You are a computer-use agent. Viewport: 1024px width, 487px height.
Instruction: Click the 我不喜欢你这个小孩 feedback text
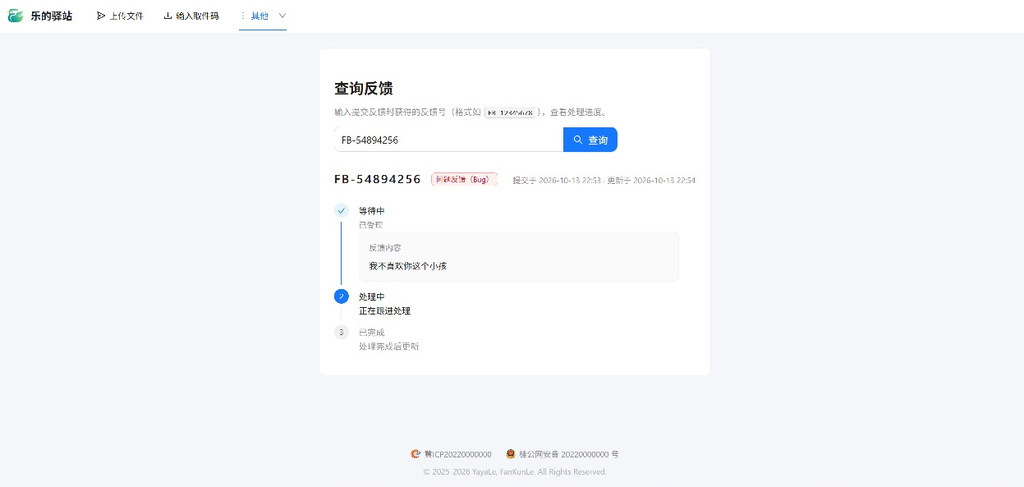pyautogui.click(x=408, y=266)
